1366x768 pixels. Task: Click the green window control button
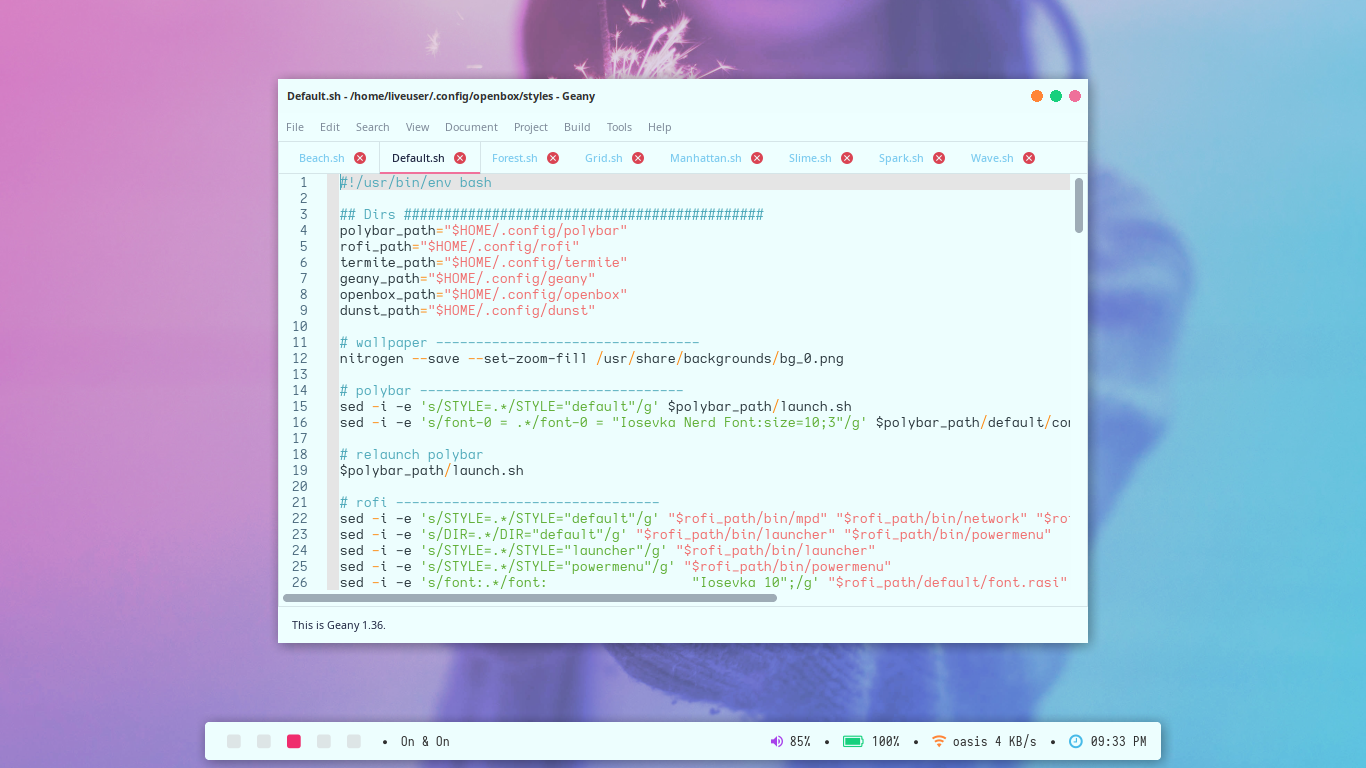[1056, 96]
